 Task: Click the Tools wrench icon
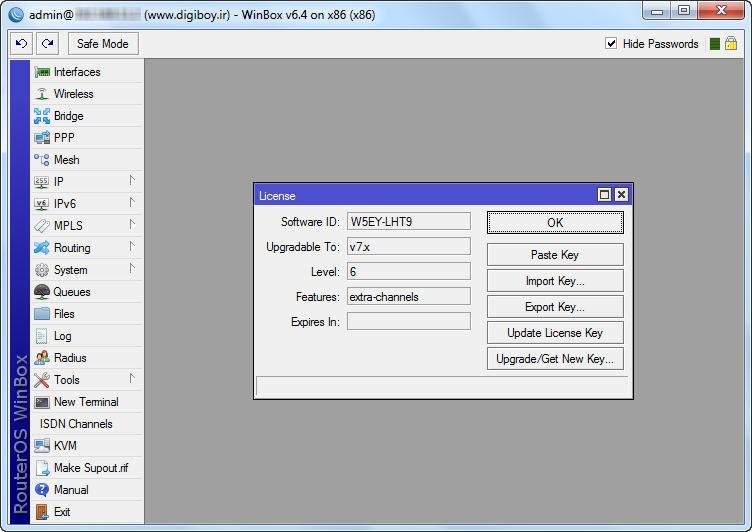coord(42,380)
